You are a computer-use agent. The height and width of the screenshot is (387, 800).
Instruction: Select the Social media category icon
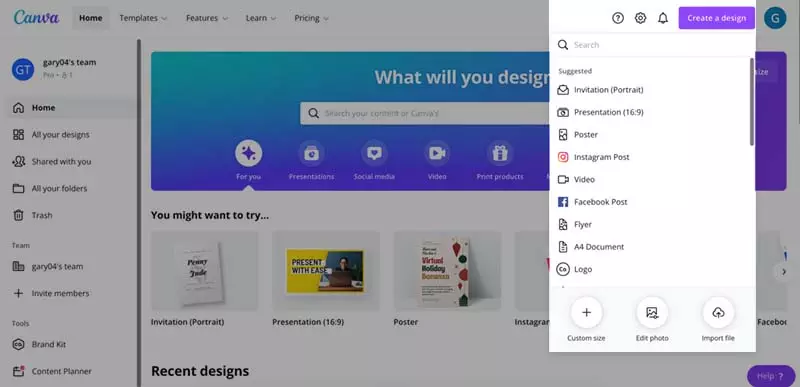pos(374,153)
